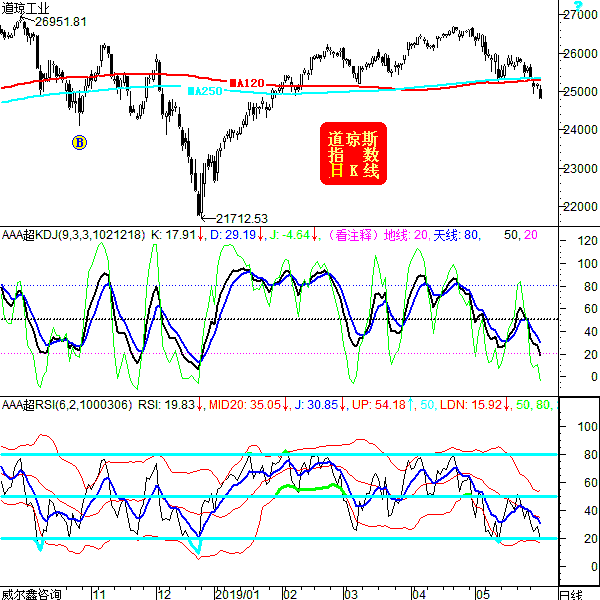Click the 120 label on KDJ axis
This screenshot has height=600, width=600.
point(587,241)
